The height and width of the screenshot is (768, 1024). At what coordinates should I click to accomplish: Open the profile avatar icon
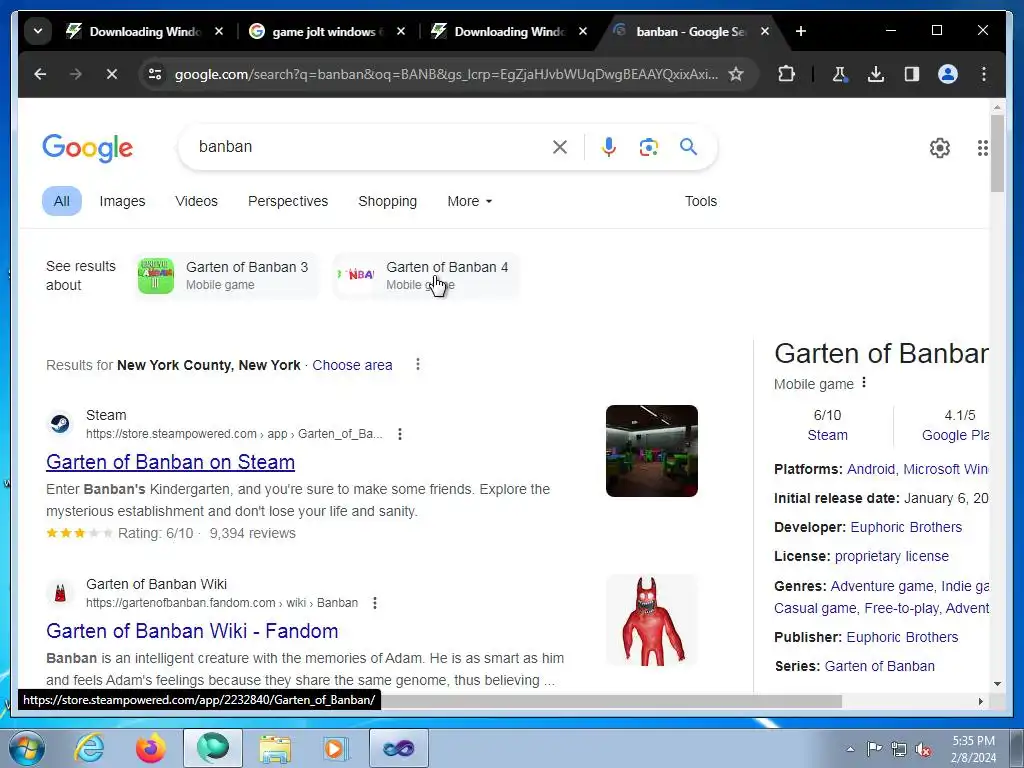pyautogui.click(x=948, y=74)
